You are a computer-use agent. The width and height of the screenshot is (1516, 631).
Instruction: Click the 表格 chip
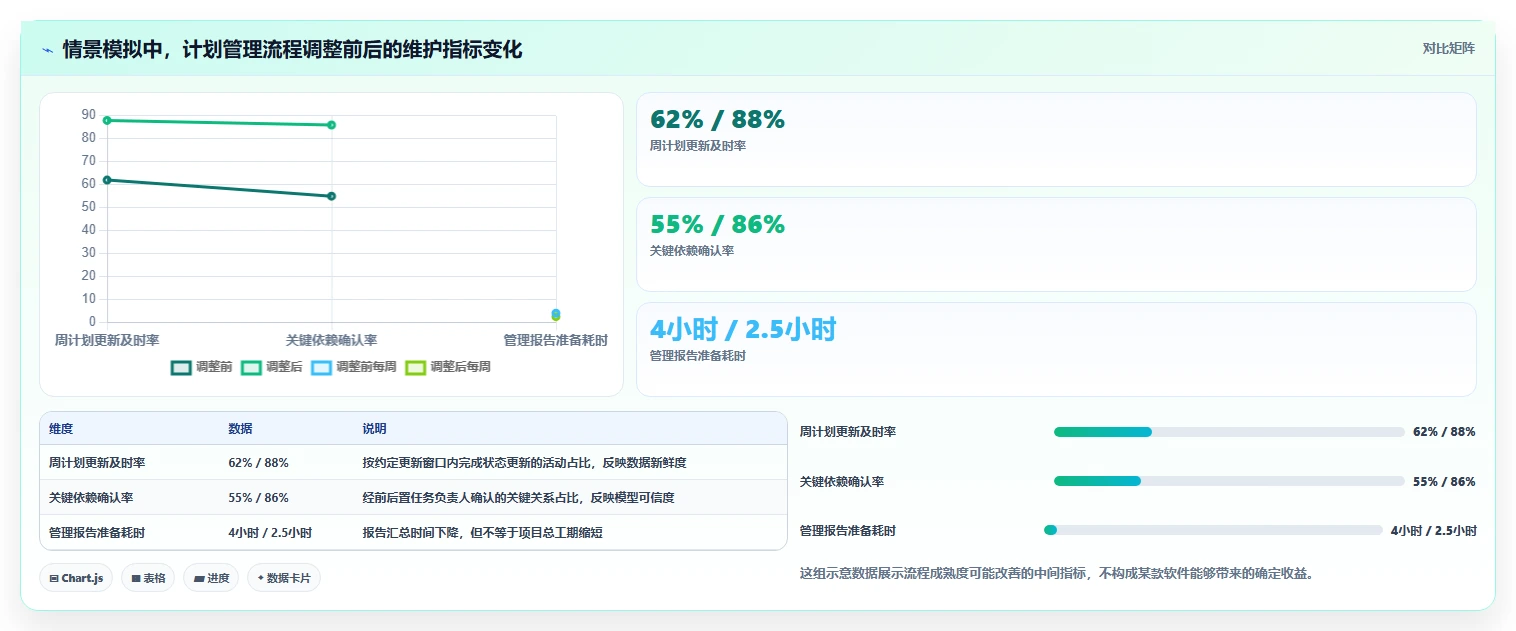(148, 578)
